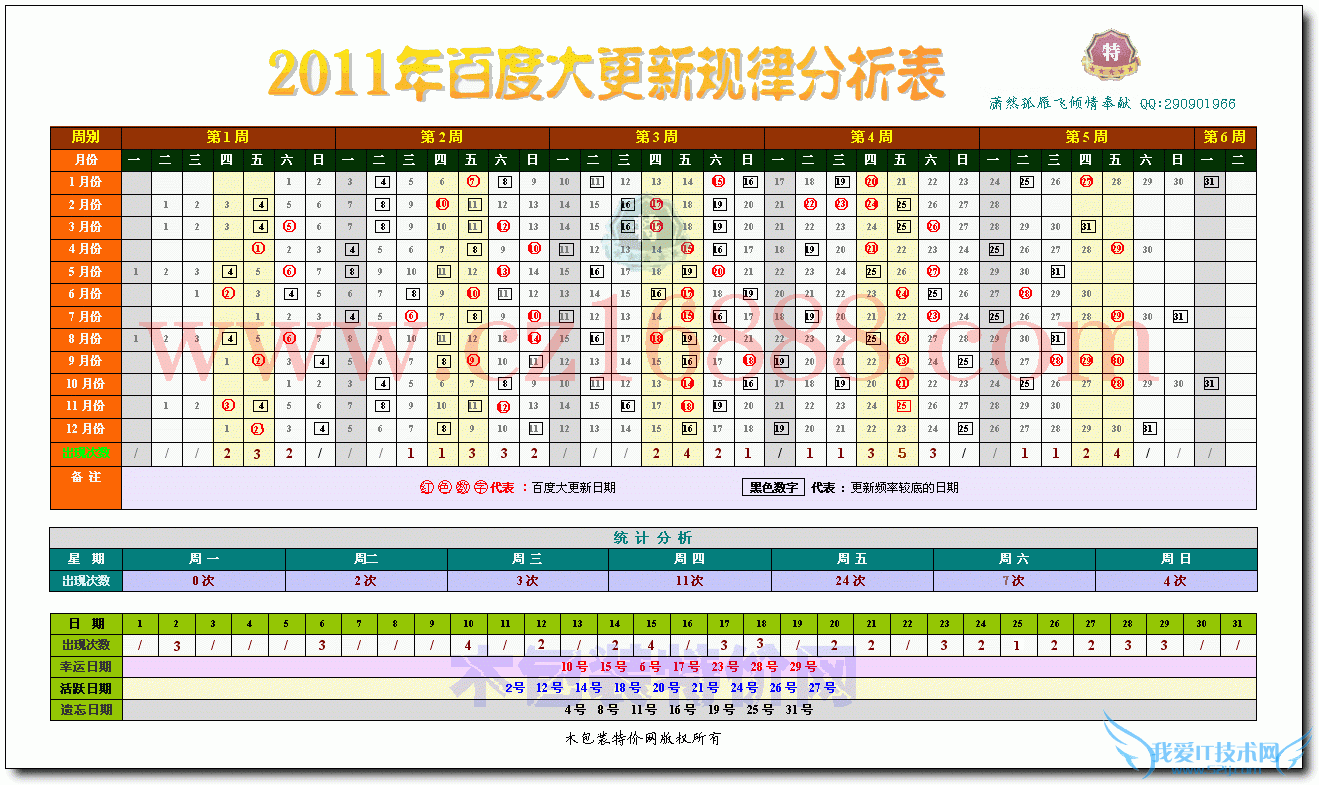Select the 周四 column in statistics table
1319x785 pixels.
(x=689, y=559)
